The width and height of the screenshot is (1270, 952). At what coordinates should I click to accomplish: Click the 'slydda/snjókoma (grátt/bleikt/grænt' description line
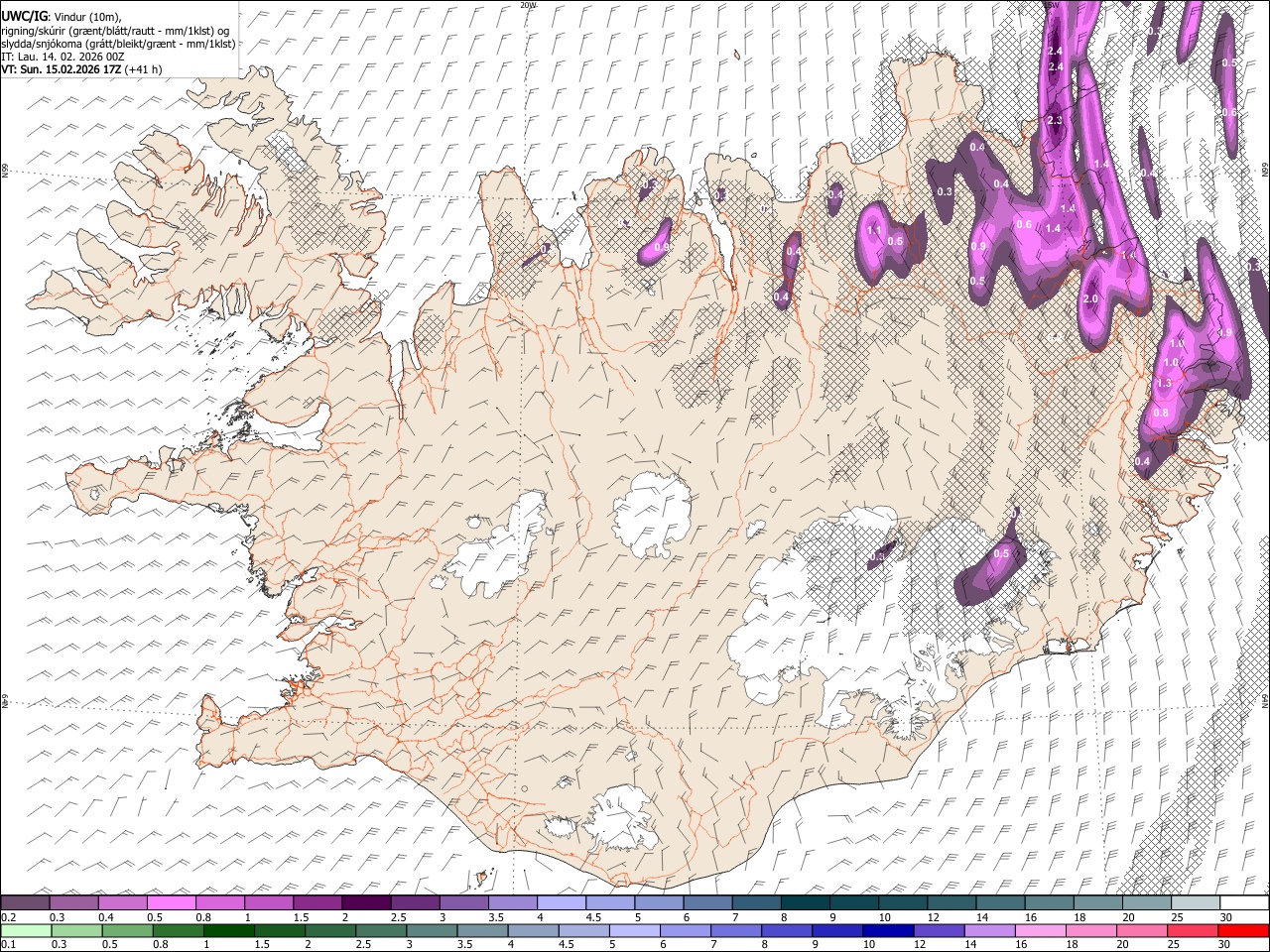118,44
